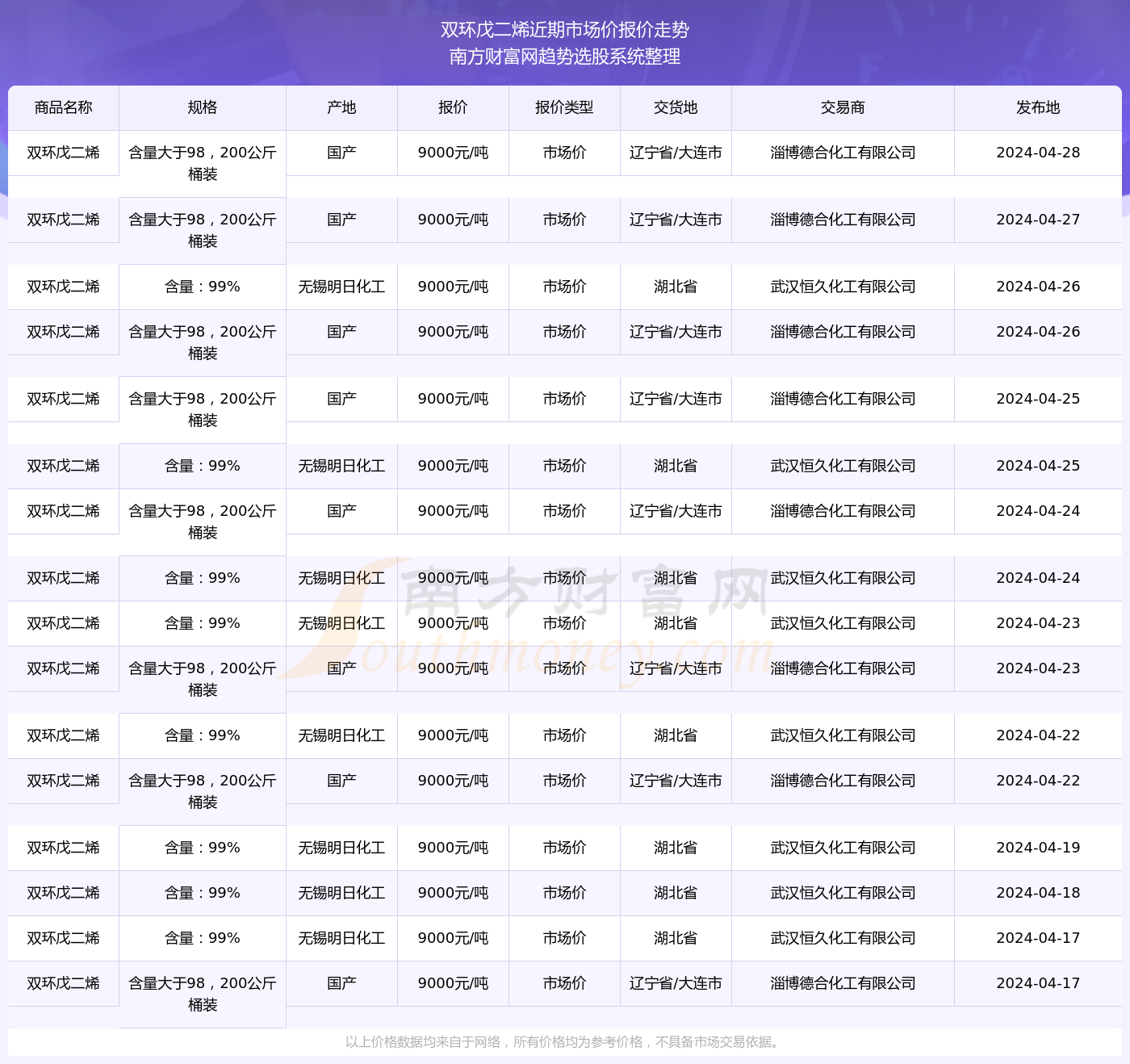Click 武汉恒久化工有限公司 in the 2024-04-19 row

pyautogui.click(x=843, y=848)
